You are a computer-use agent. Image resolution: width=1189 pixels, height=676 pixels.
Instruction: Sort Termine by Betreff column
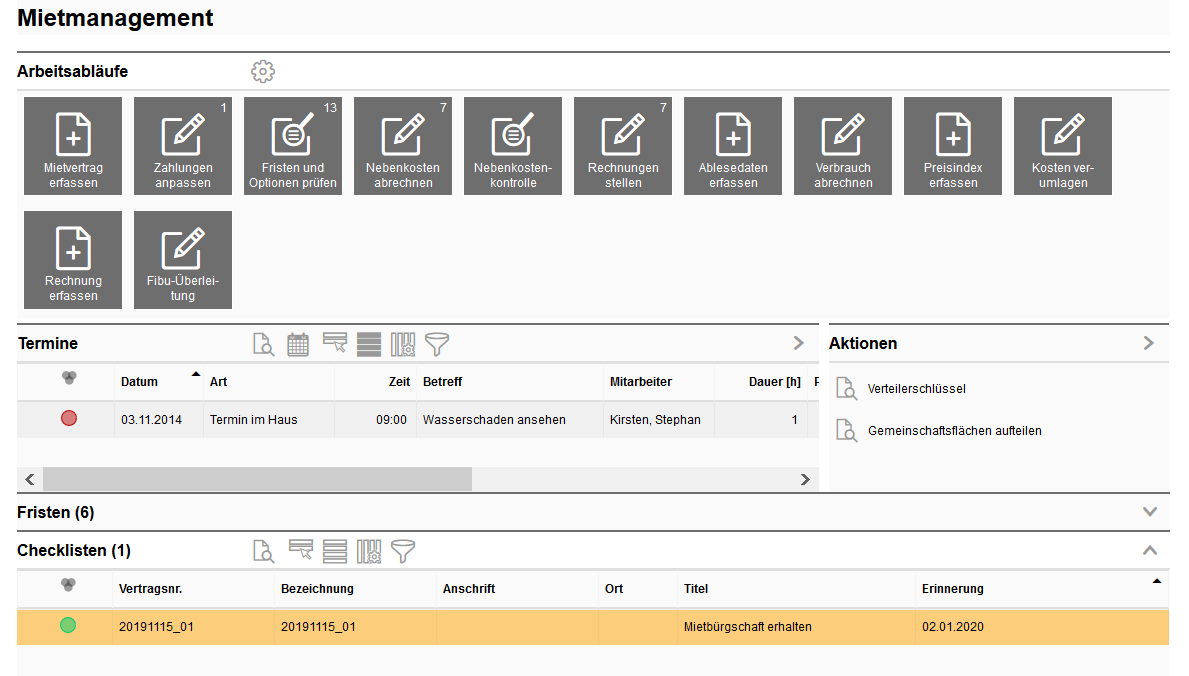pos(442,382)
